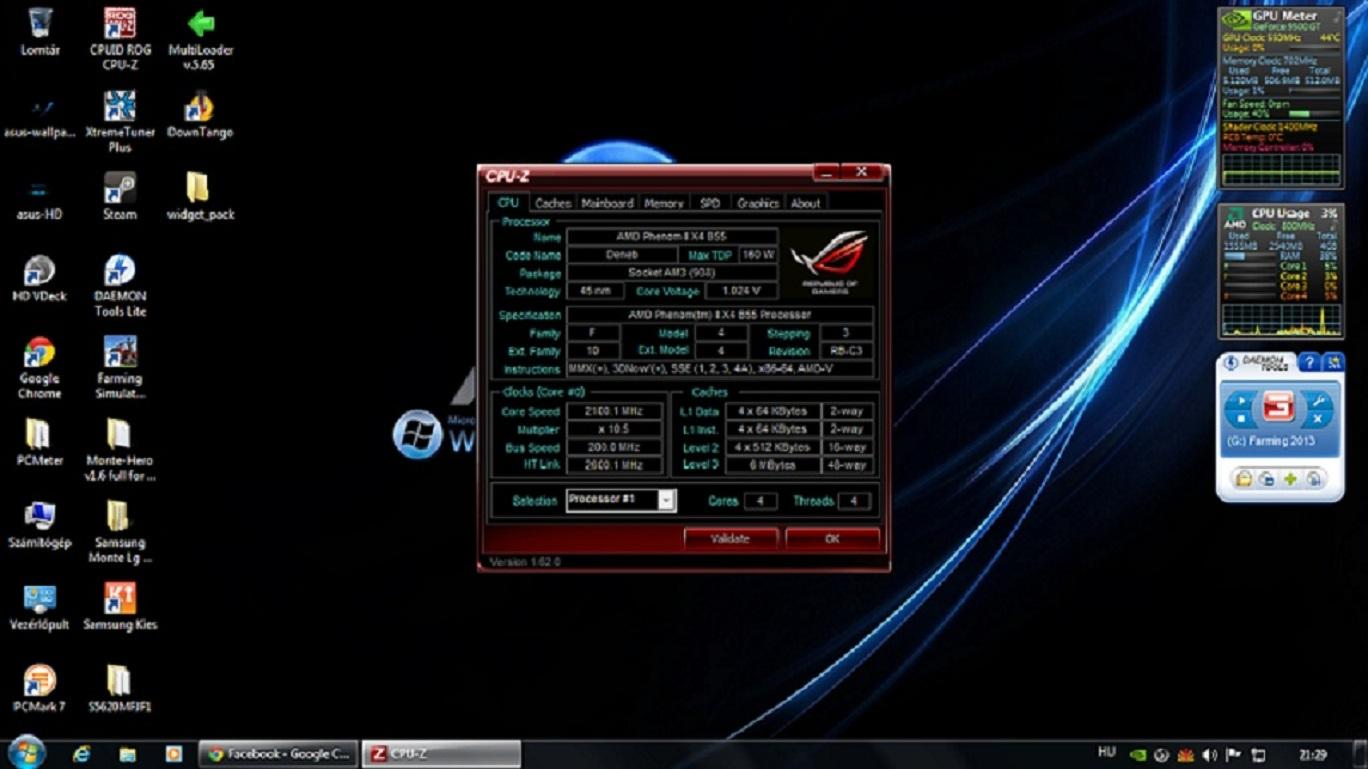Screen dimensions: 1368x769
Task: Open the Selection Processor #1 dropdown
Action: (x=621, y=500)
